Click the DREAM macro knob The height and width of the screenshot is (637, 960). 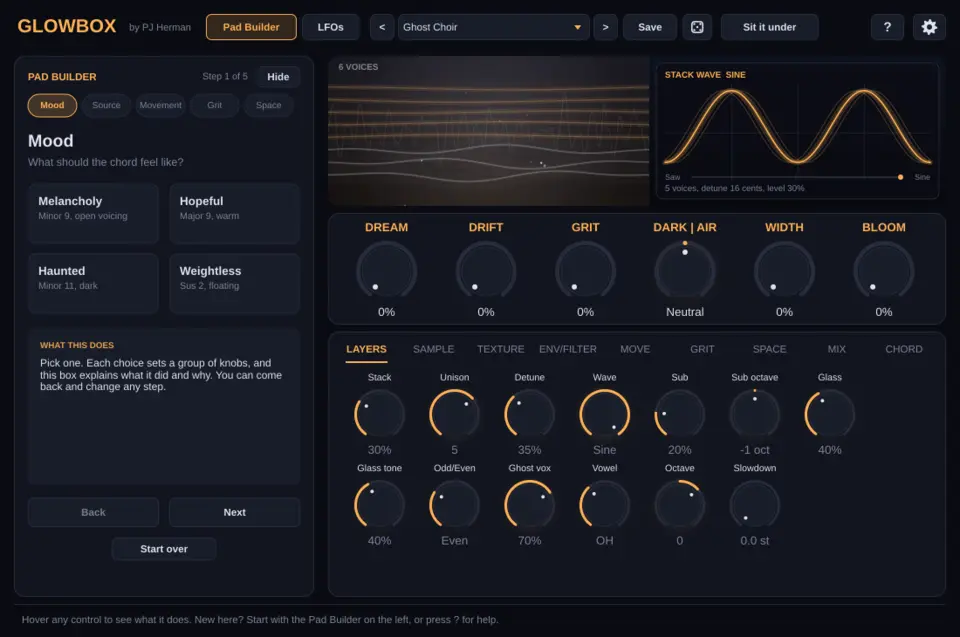click(386, 271)
